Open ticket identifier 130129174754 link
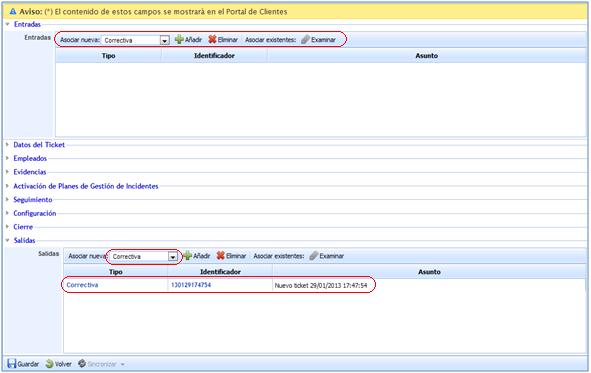The width and height of the screenshot is (591, 373). point(191,285)
